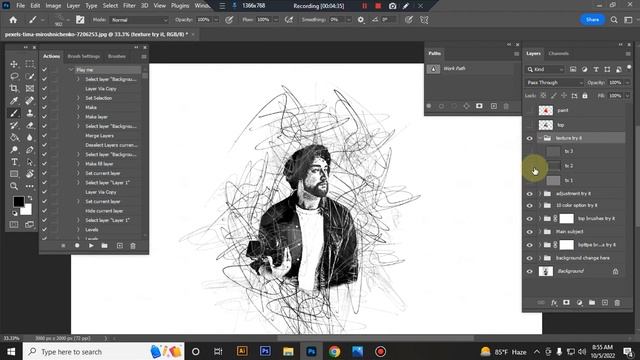Select the Work Path entry

pos(469,69)
